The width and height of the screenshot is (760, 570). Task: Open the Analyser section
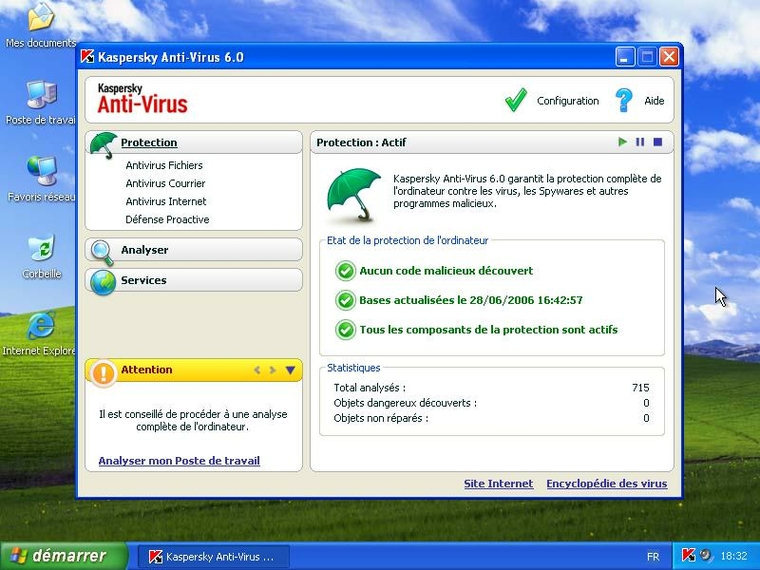point(194,250)
